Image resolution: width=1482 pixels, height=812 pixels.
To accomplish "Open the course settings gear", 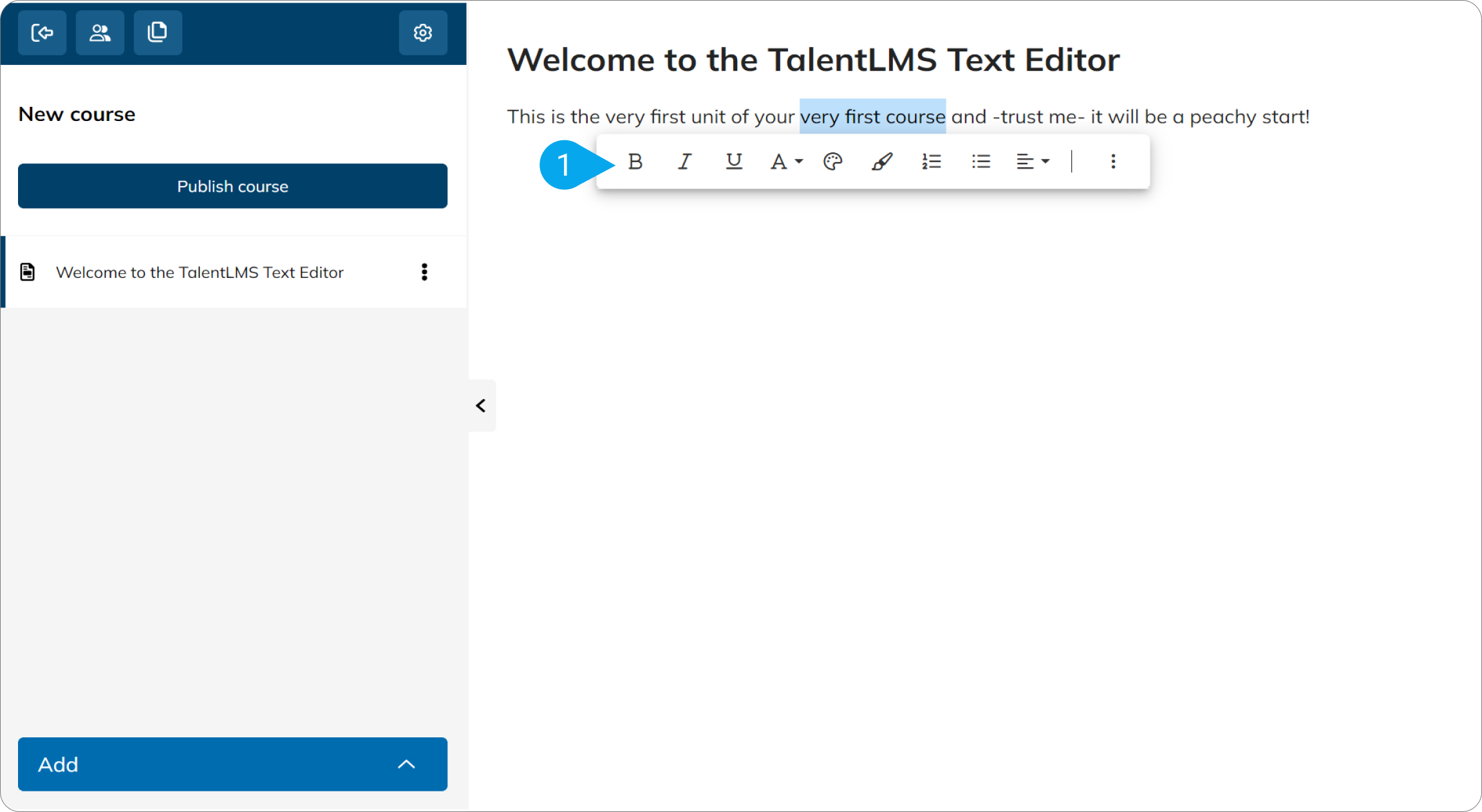I will (423, 32).
